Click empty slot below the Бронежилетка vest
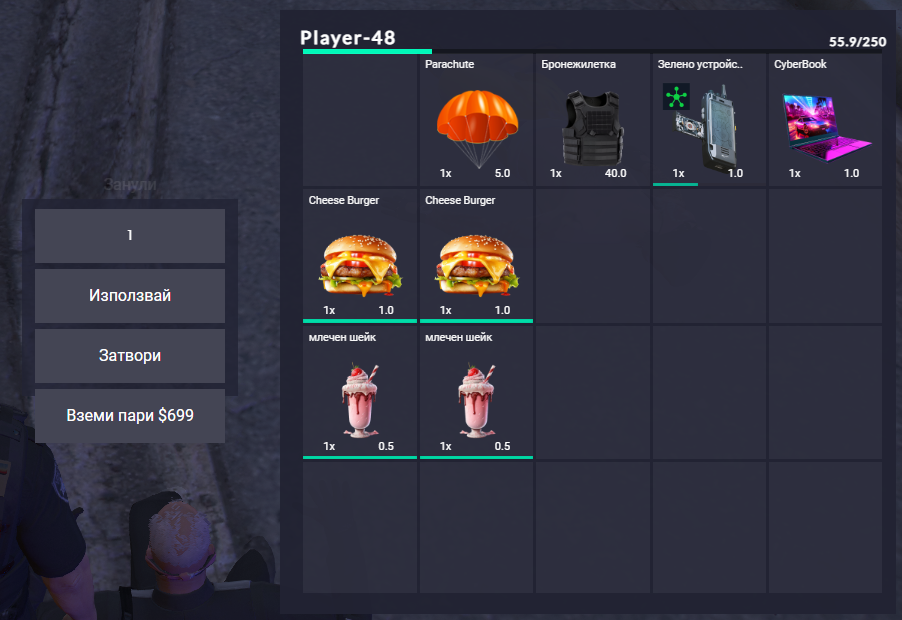The width and height of the screenshot is (902, 620). click(x=593, y=256)
